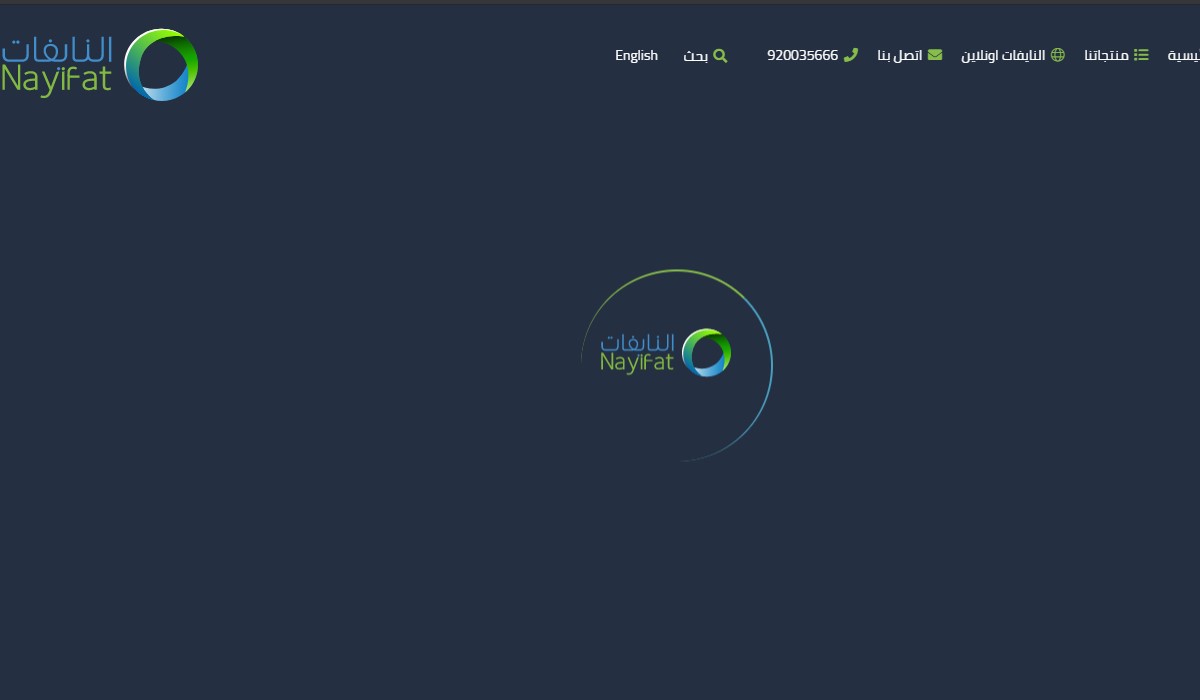This screenshot has width=1200, height=700.
Task: Click the small circular emblem in center loader
Action: (x=706, y=353)
